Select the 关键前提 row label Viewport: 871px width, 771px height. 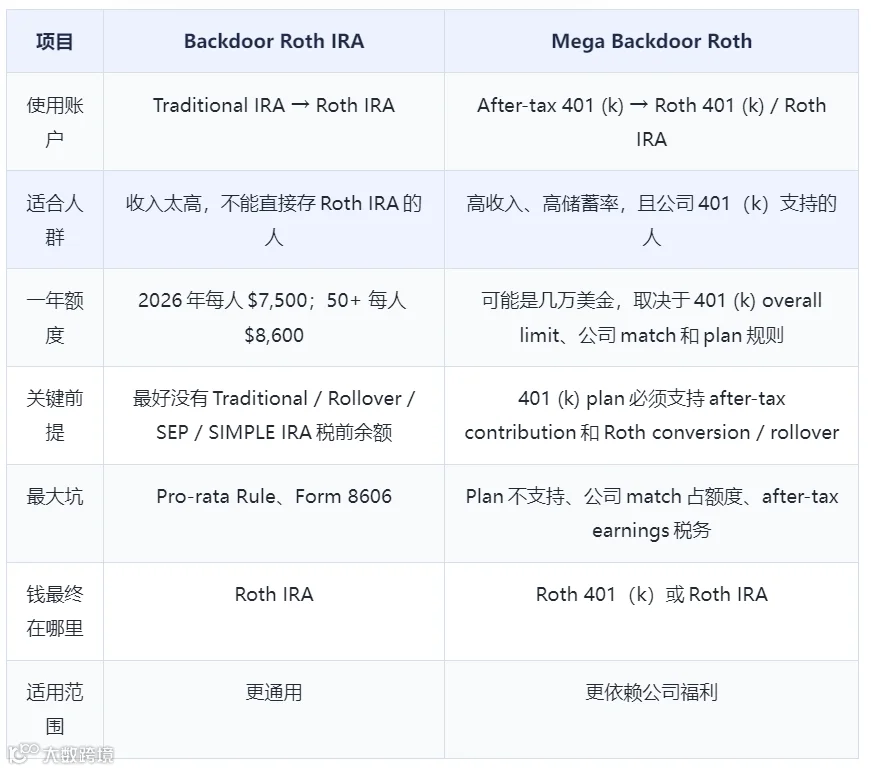pos(55,415)
